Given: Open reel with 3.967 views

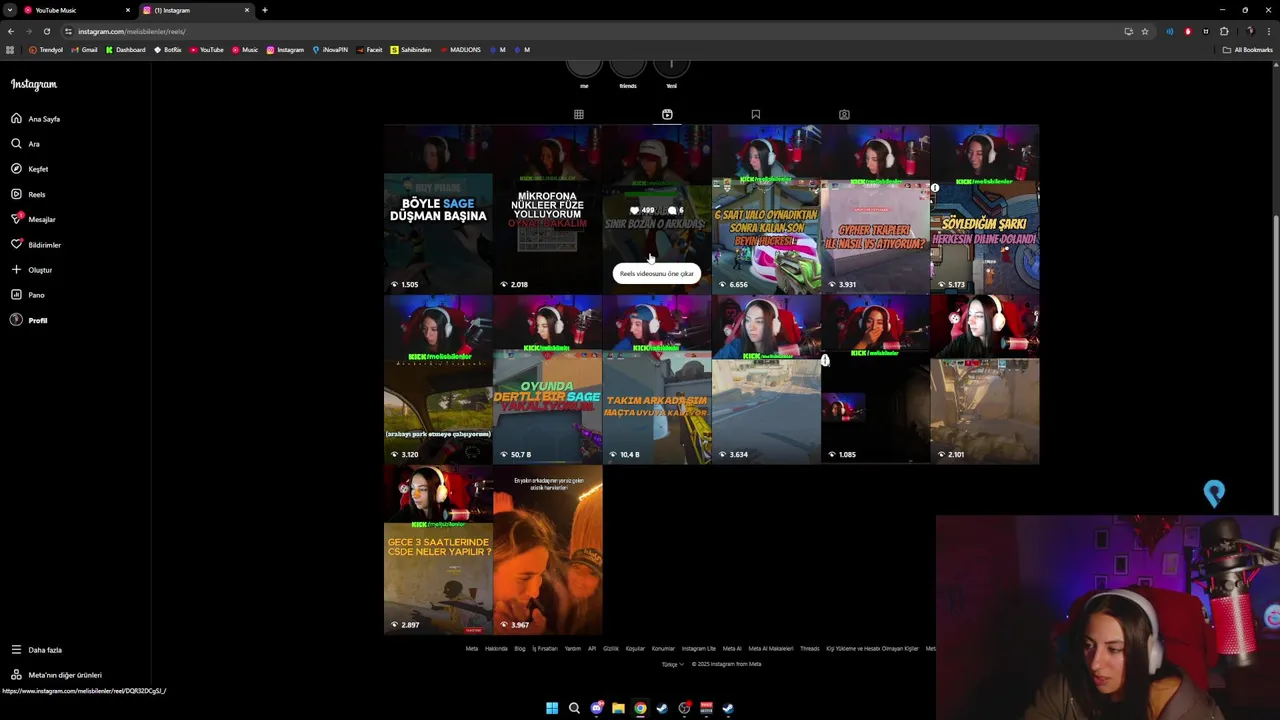Looking at the screenshot, I should tap(547, 550).
